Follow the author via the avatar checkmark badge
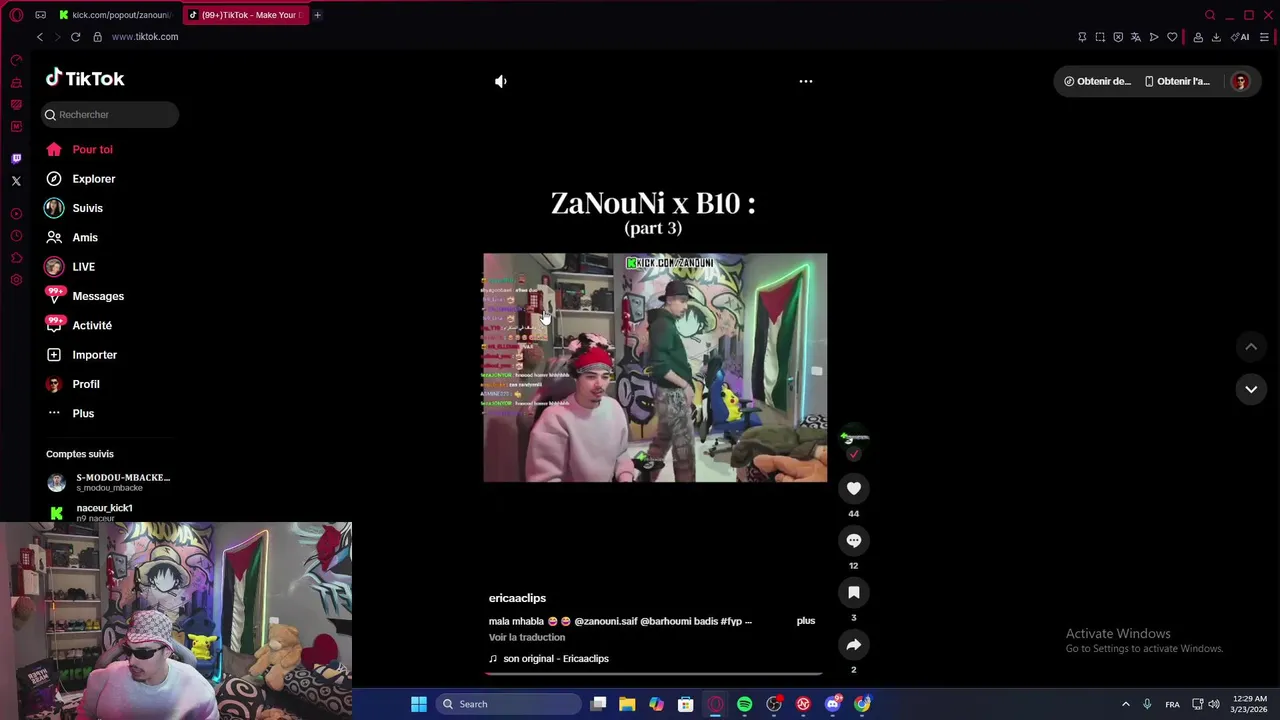The width and height of the screenshot is (1280, 720). tap(854, 455)
